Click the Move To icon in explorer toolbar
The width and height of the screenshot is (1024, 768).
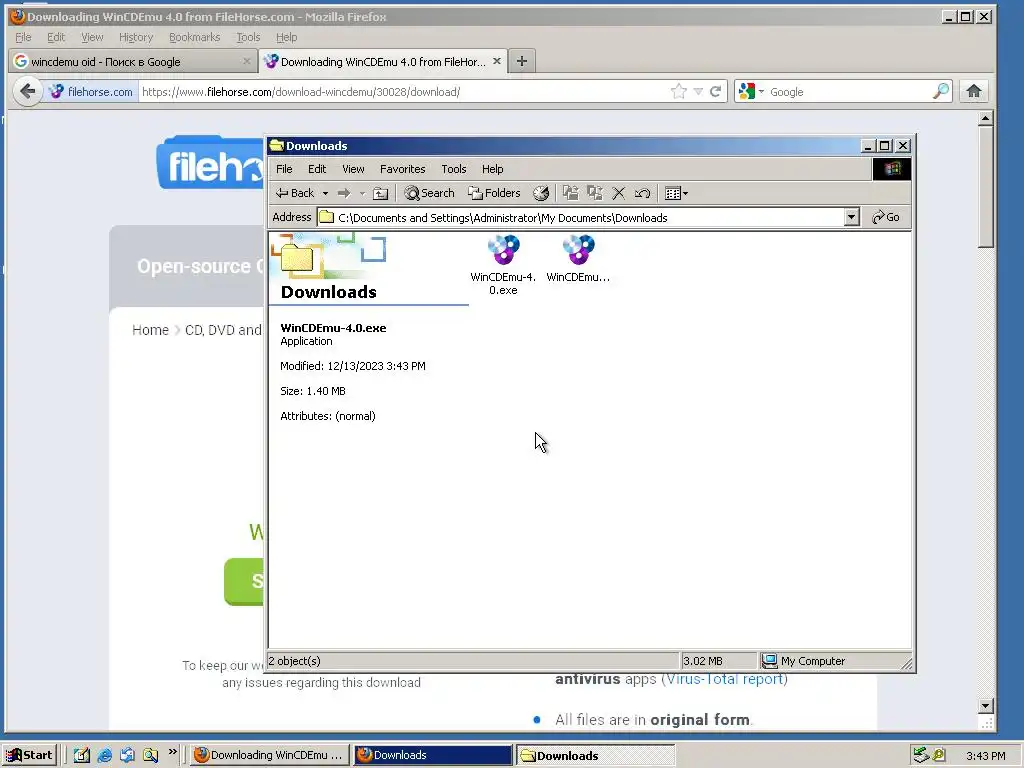pyautogui.click(x=571, y=193)
